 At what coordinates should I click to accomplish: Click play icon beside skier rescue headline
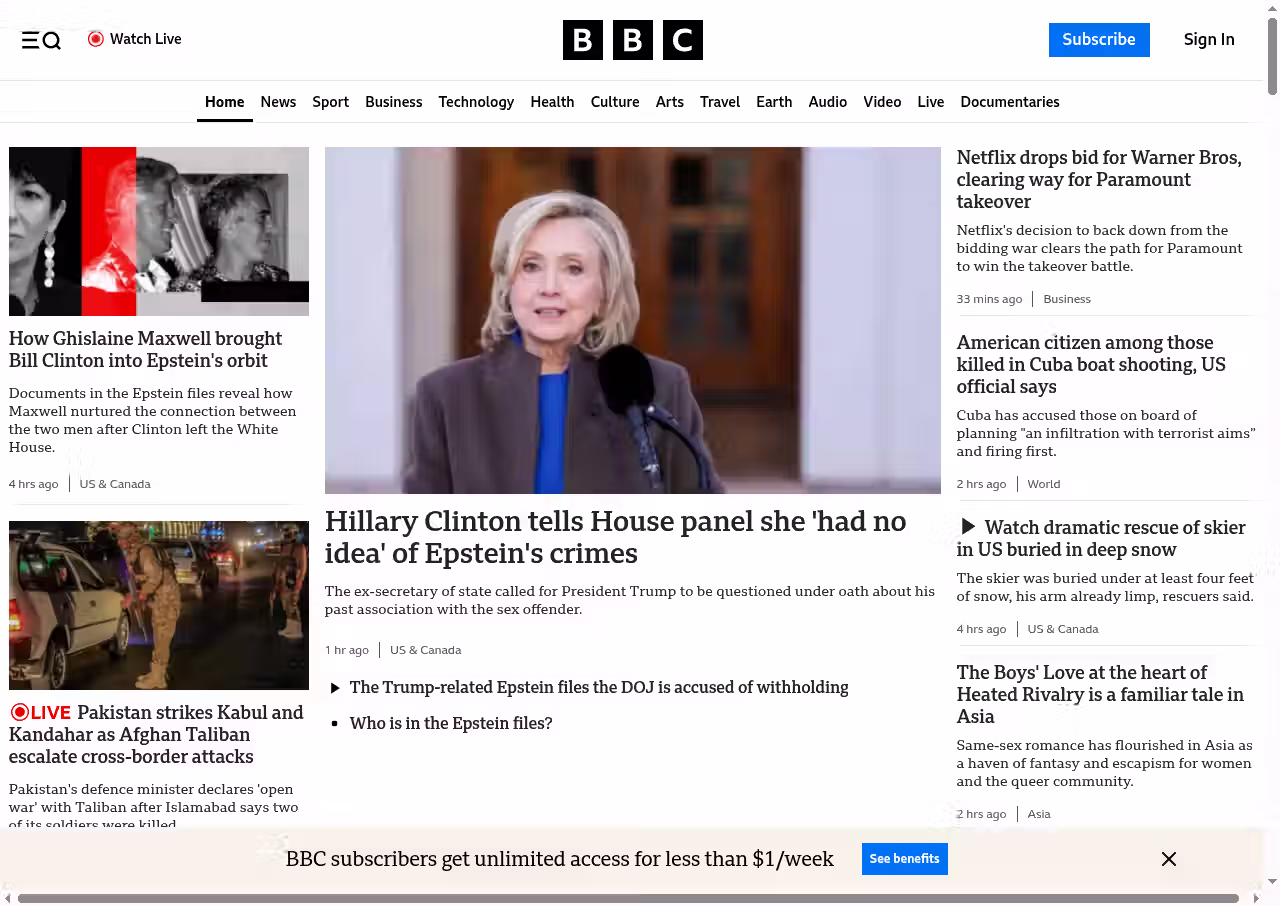(x=967, y=527)
